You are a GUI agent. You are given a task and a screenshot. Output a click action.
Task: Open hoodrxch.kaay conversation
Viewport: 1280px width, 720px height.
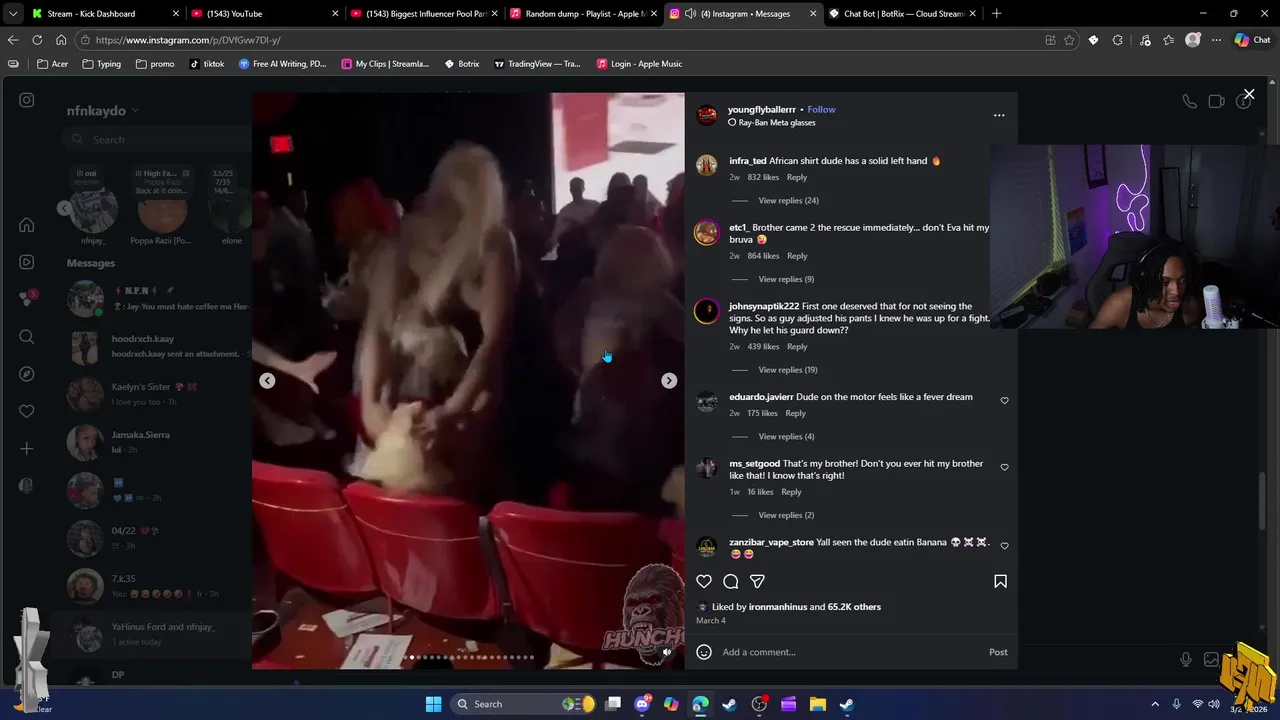pyautogui.click(x=155, y=347)
